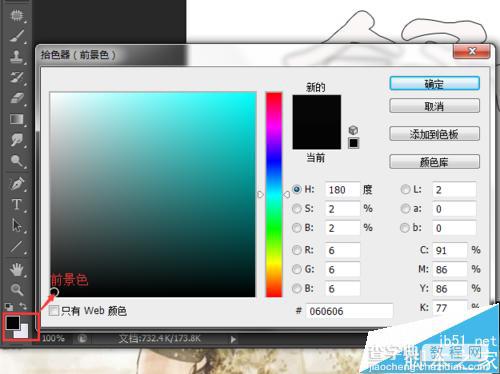Click the small web-safe color swatch

(353, 143)
